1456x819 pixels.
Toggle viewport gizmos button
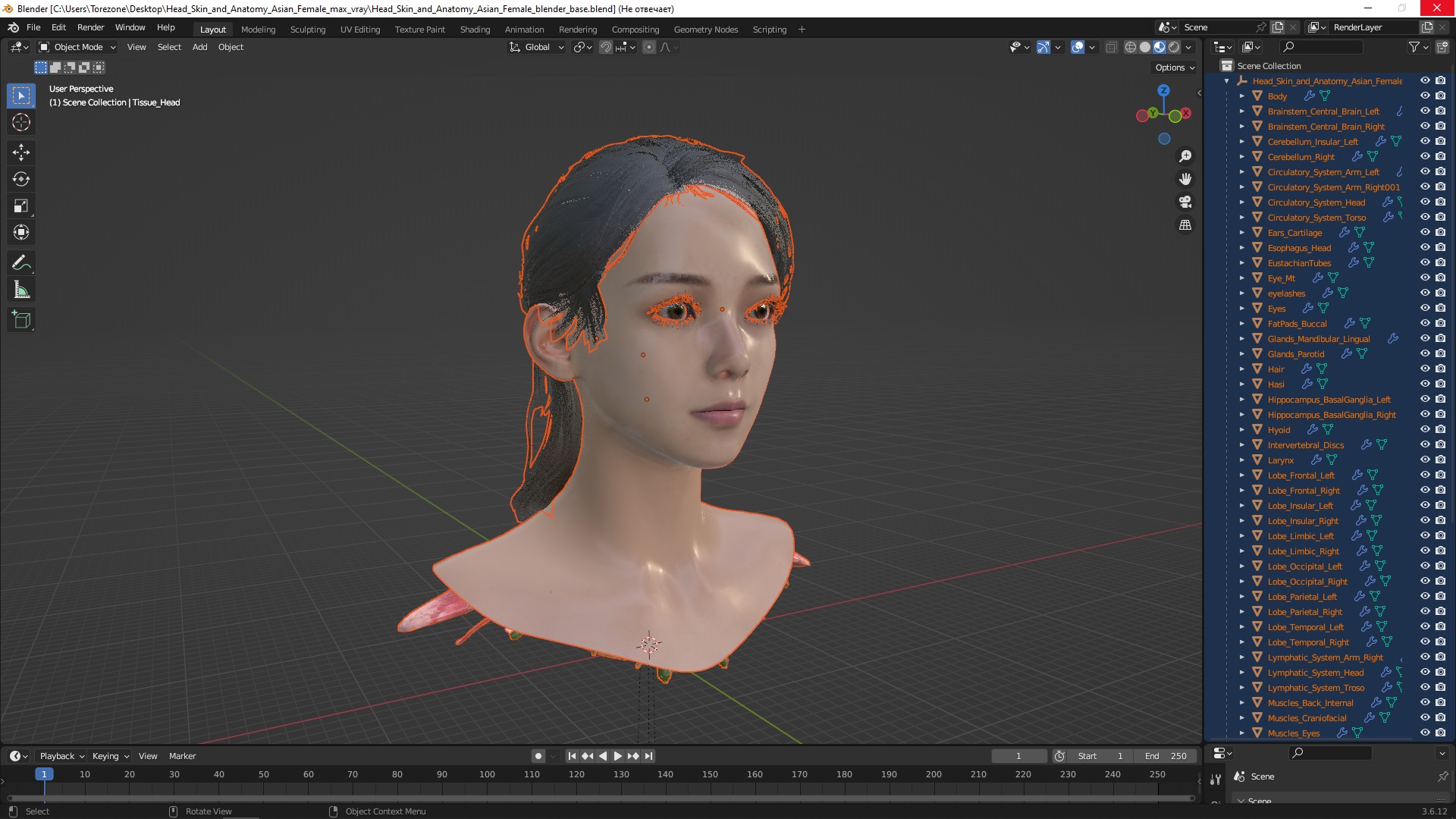click(x=1043, y=47)
